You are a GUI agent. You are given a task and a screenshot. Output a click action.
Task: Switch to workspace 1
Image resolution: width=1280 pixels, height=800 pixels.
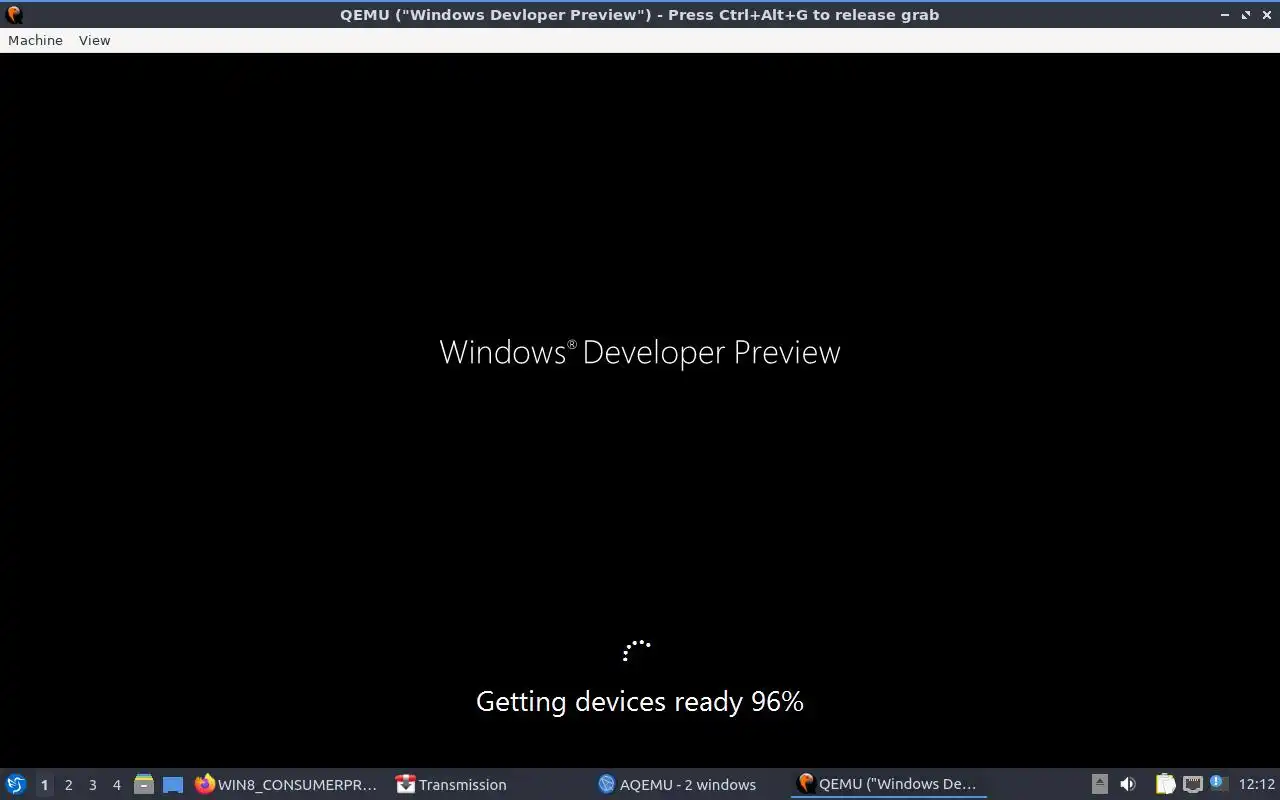(x=44, y=784)
